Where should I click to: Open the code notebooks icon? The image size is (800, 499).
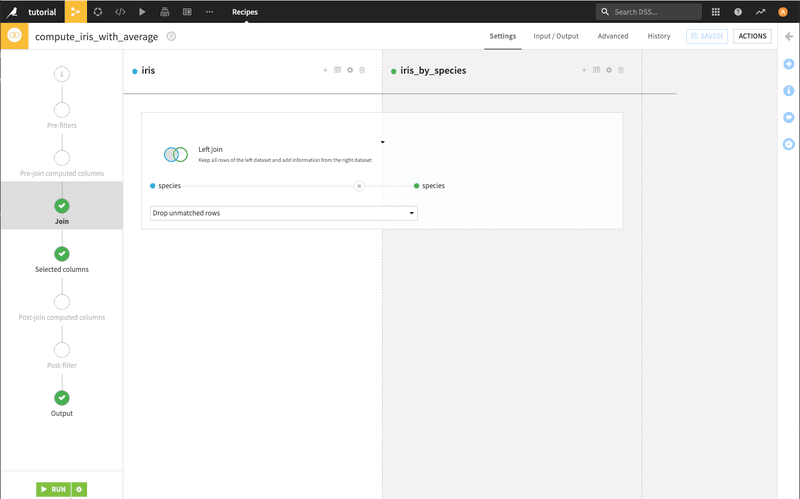click(x=120, y=12)
